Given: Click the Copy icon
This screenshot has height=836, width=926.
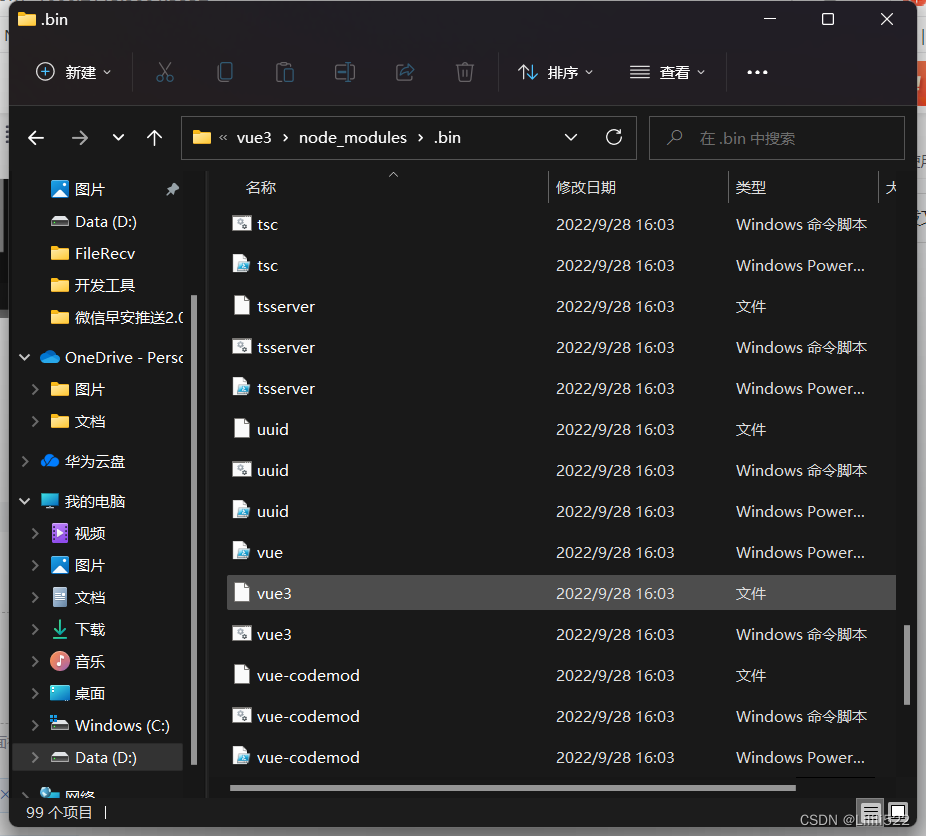Looking at the screenshot, I should click(x=225, y=71).
